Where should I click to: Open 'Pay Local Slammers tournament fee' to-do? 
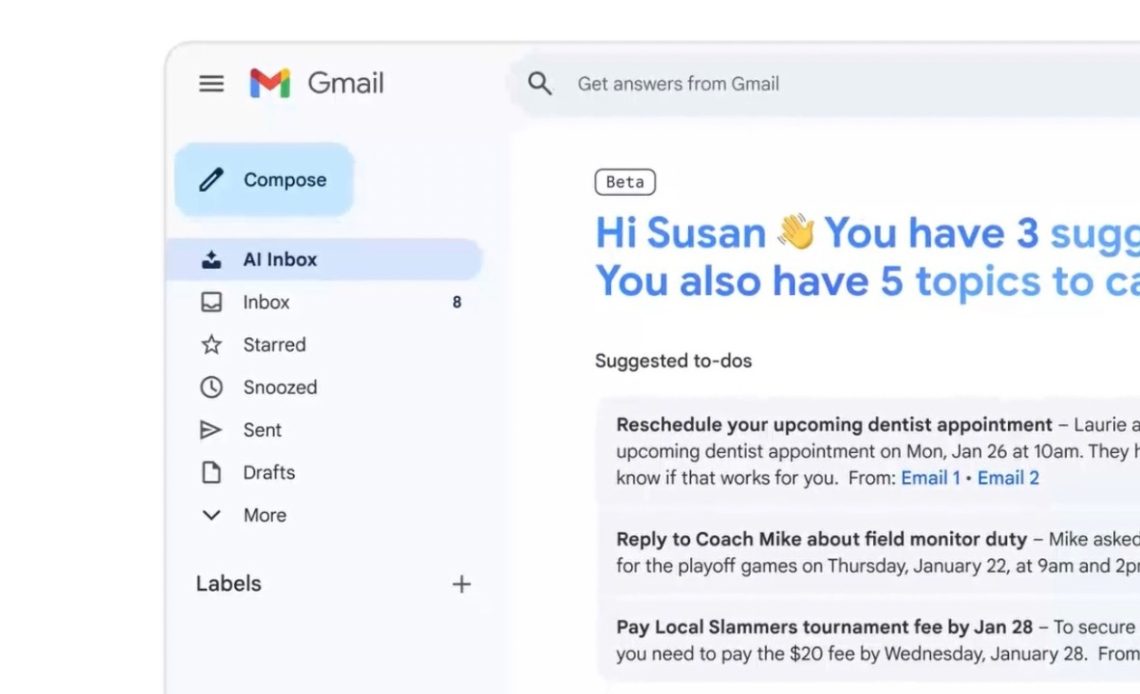click(x=869, y=640)
